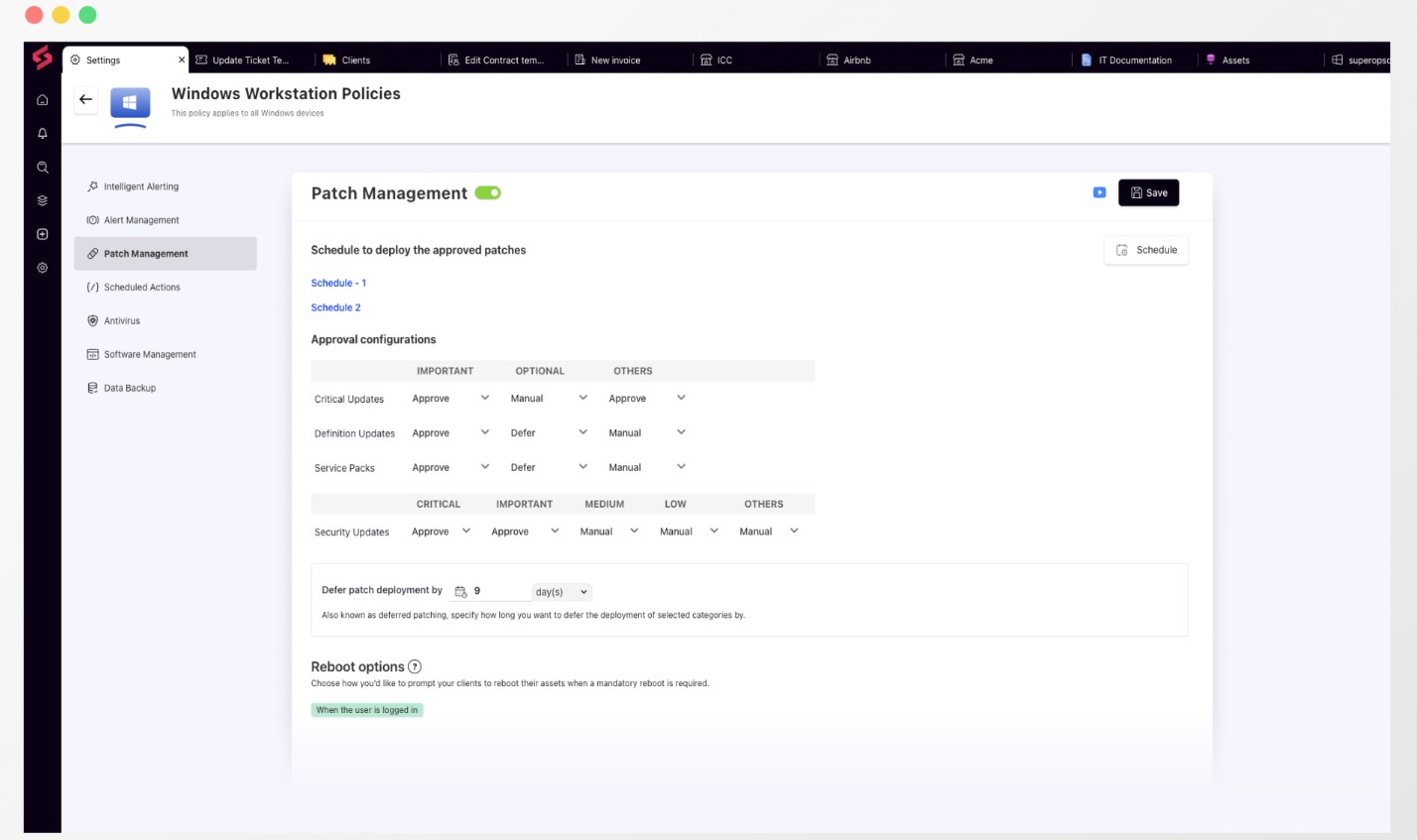Toggle Patch Management off

(487, 193)
